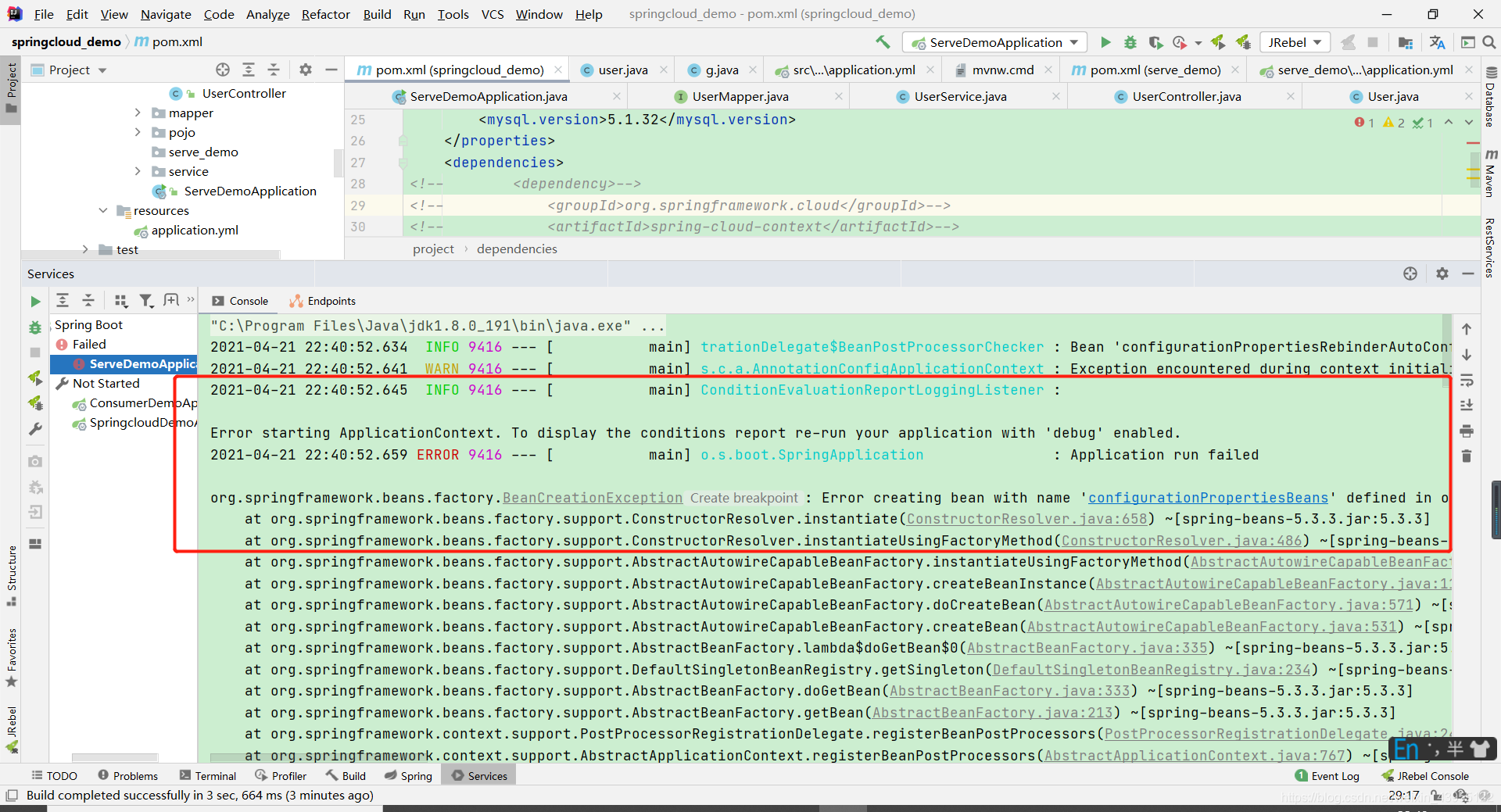Open Project panel settings gear
This screenshot has width=1501, height=812.
click(306, 70)
